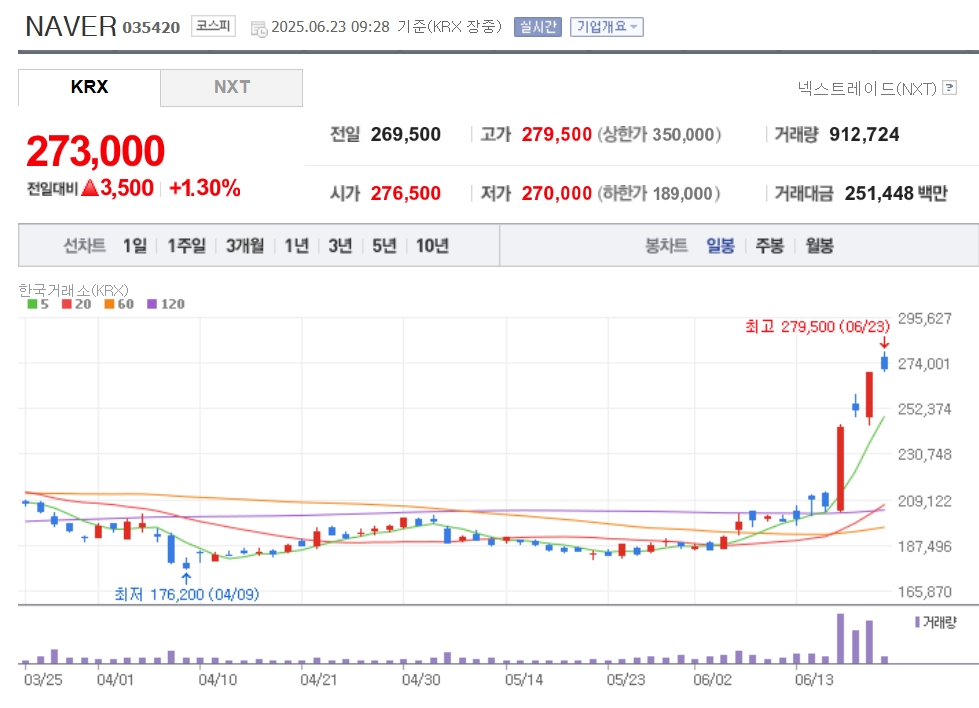Click the latest blue candle at chart top
Screen dimensions: 979x708
pyautogui.click(x=884, y=362)
